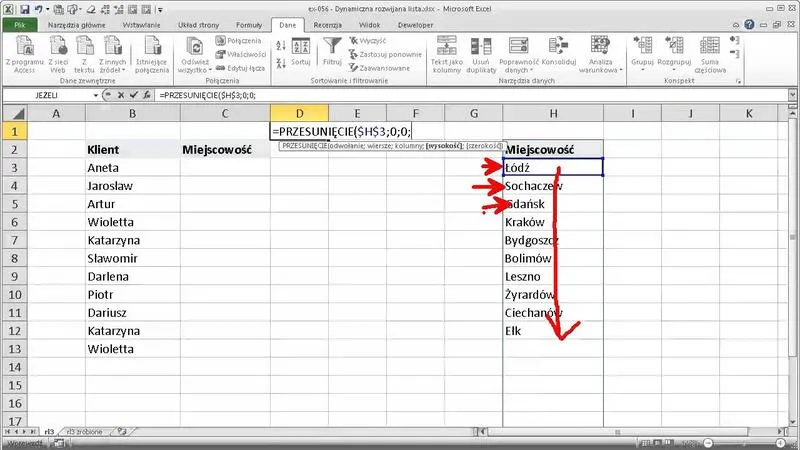Screen dimensions: 800x450
Task: Click the Sortuj button in the ribbon
Action: coord(300,54)
